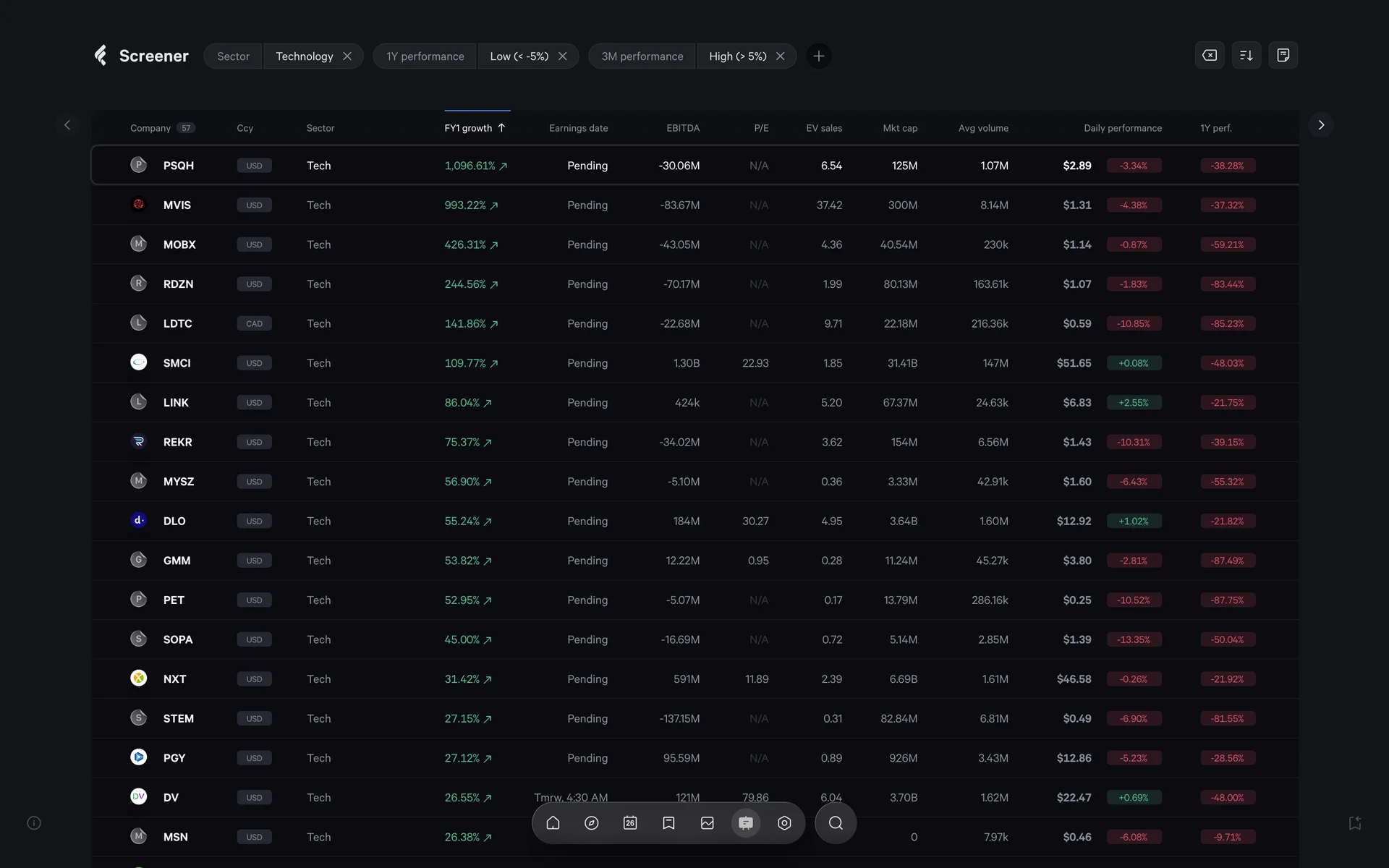The image size is (1389, 868).
Task: Open the 3M performance filter dropdown
Action: click(642, 56)
